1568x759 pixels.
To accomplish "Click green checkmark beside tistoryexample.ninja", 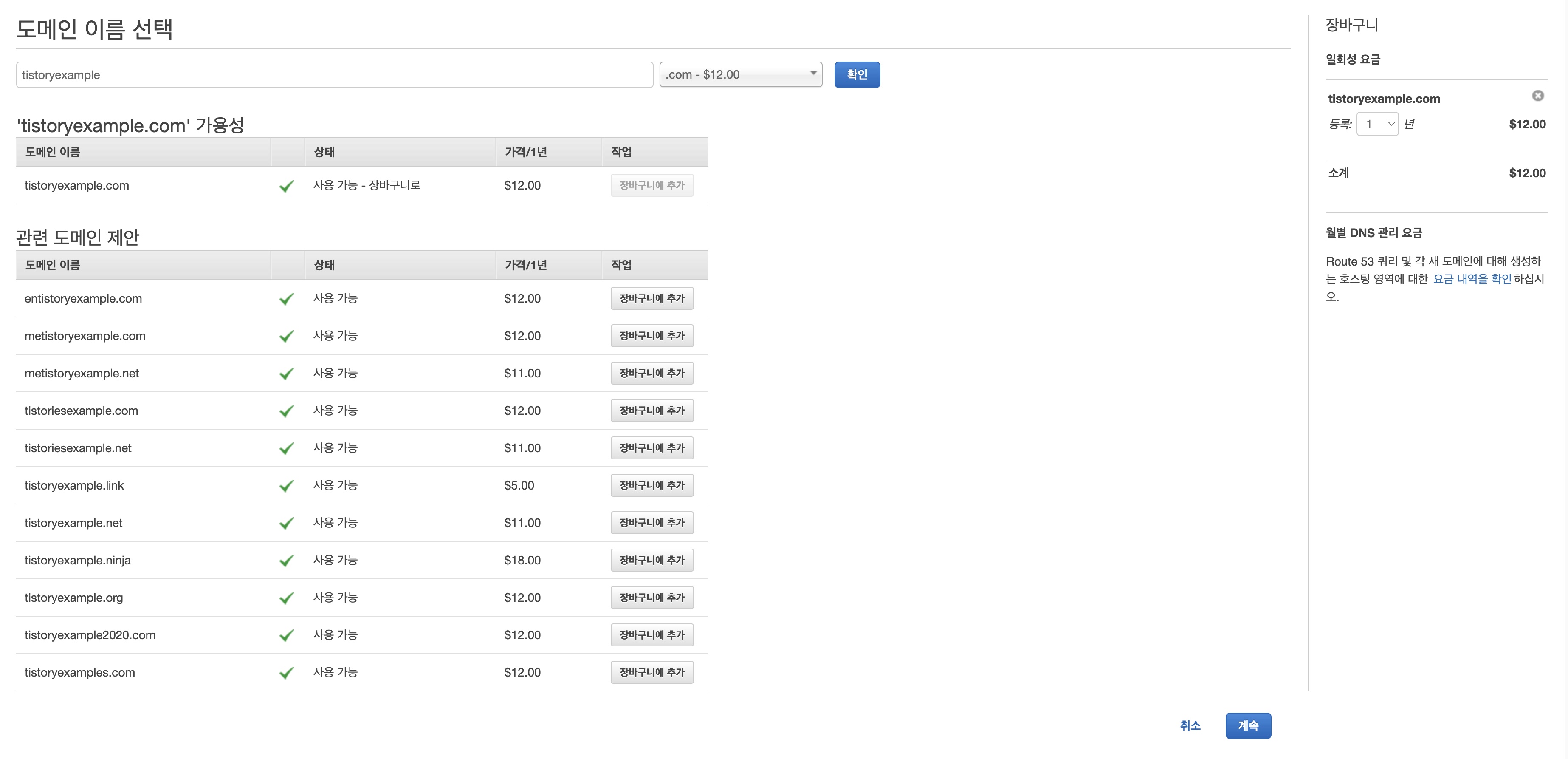I will point(286,561).
